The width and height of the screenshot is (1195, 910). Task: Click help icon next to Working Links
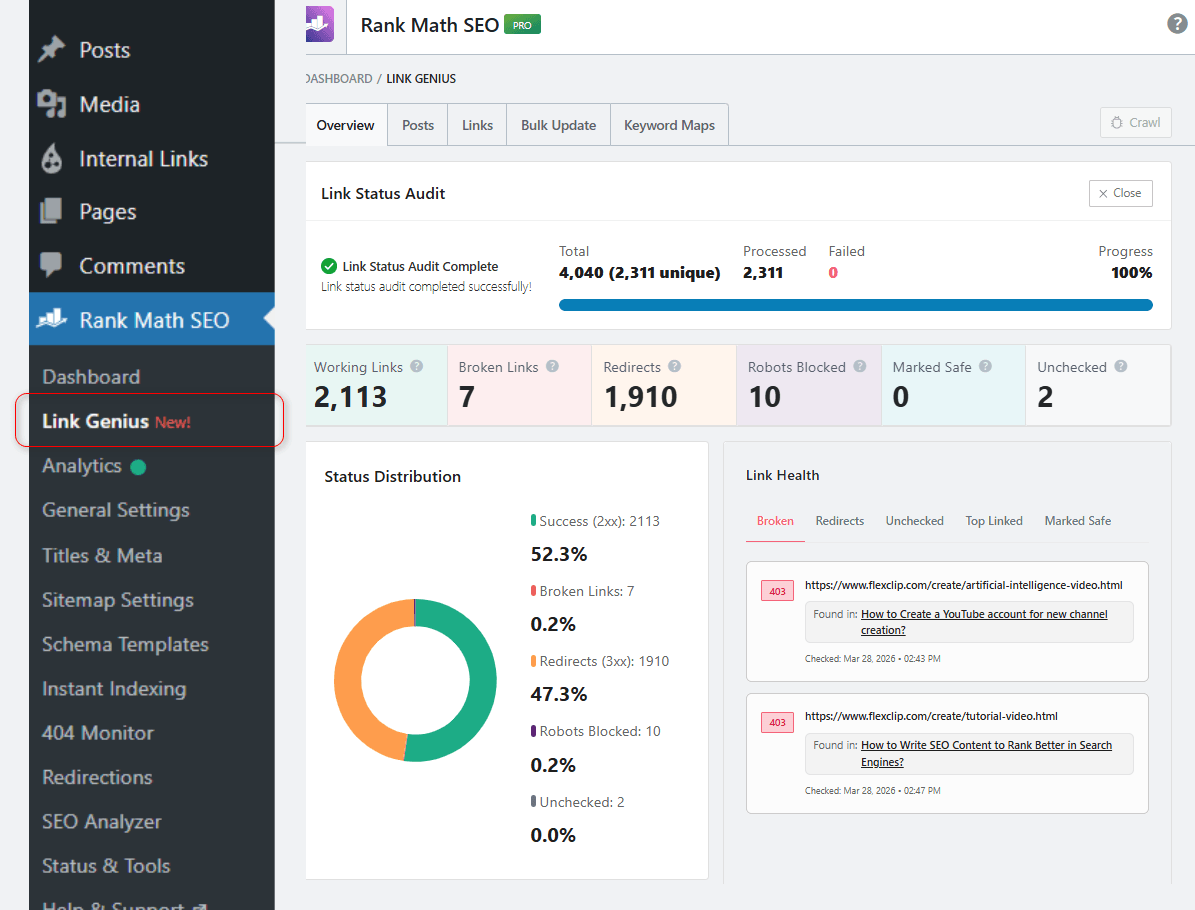click(417, 366)
